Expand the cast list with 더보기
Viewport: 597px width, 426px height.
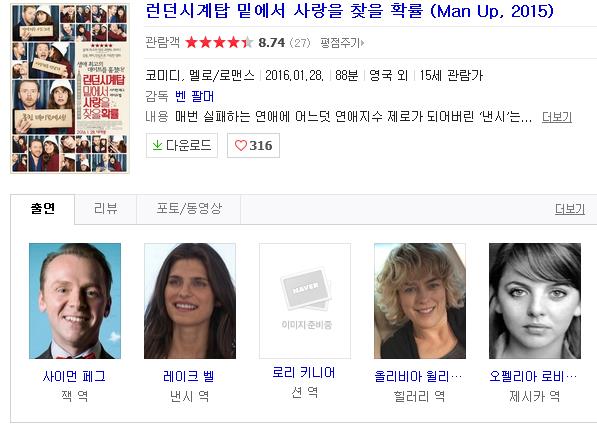click(570, 209)
